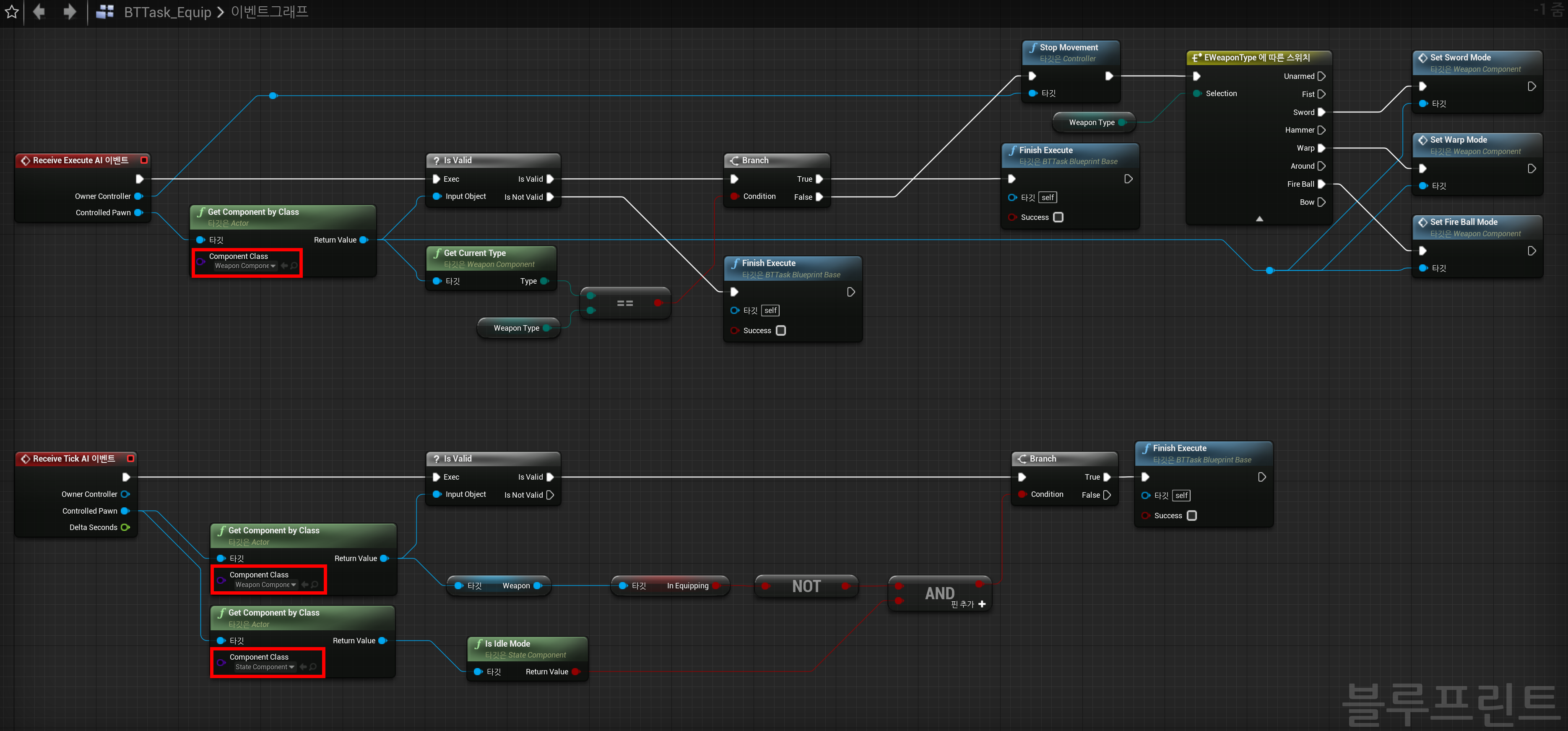This screenshot has height=731, width=1568.
Task: Click the BTTask_Equip breadcrumb
Action: [167, 12]
